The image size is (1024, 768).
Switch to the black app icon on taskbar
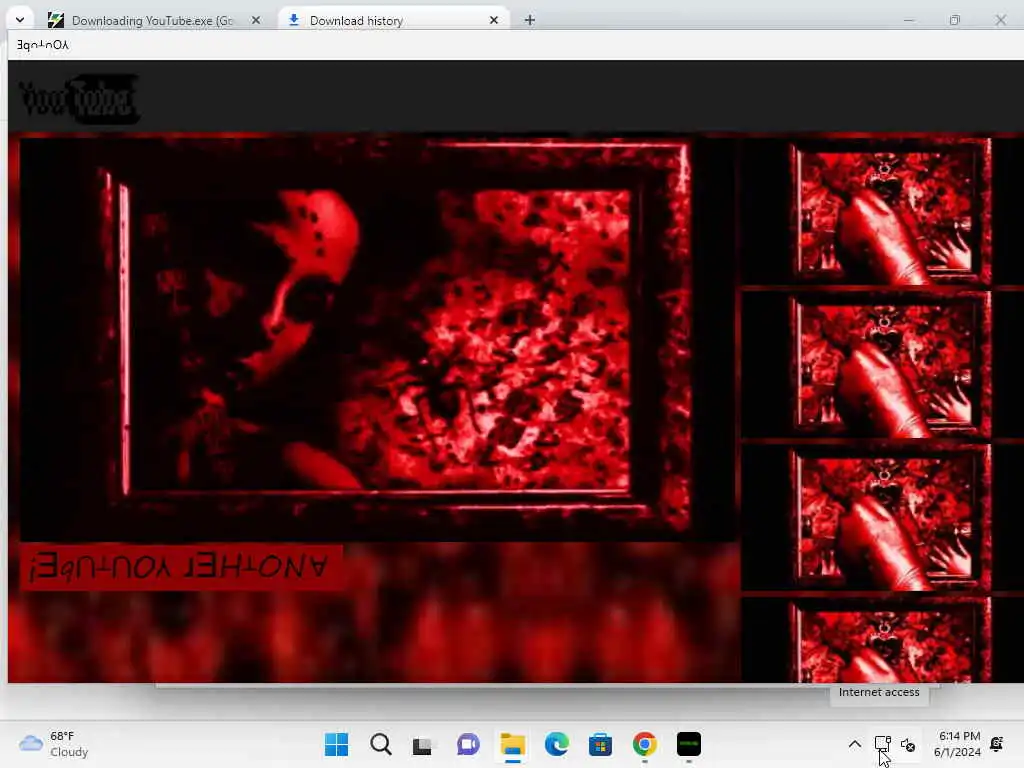(x=689, y=744)
